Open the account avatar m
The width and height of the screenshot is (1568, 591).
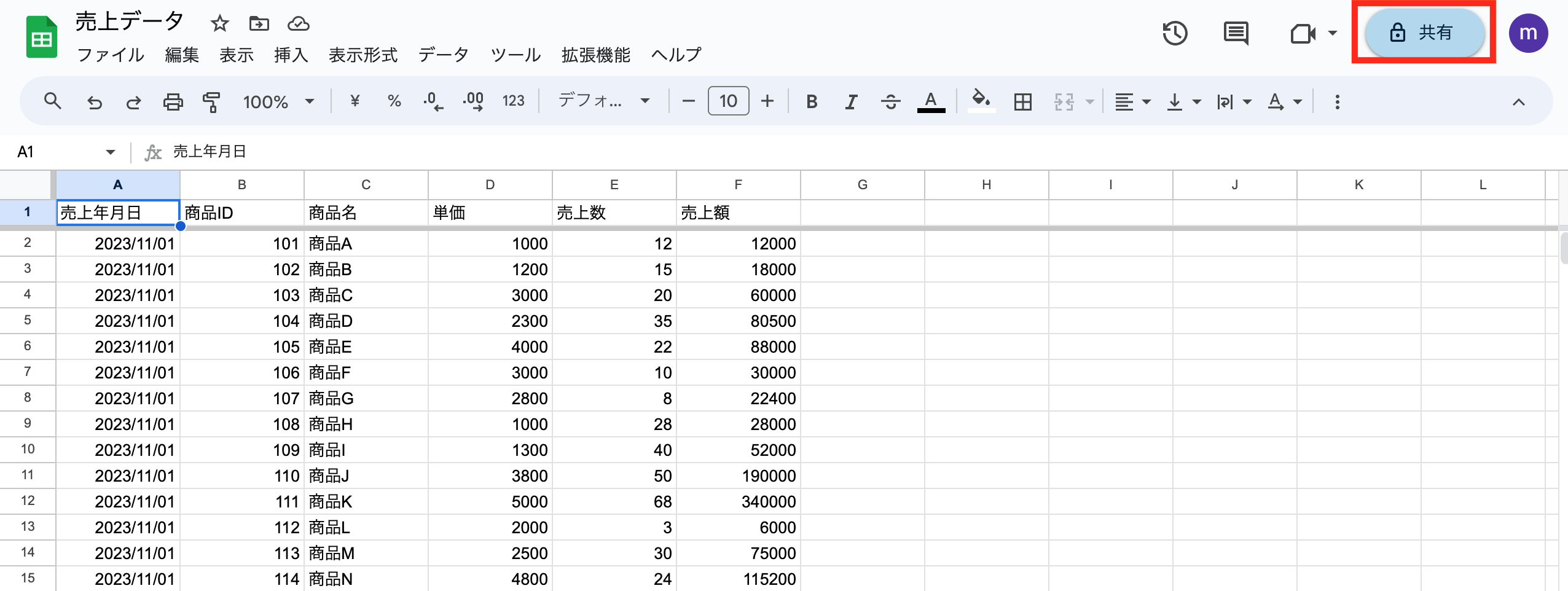pos(1528,33)
